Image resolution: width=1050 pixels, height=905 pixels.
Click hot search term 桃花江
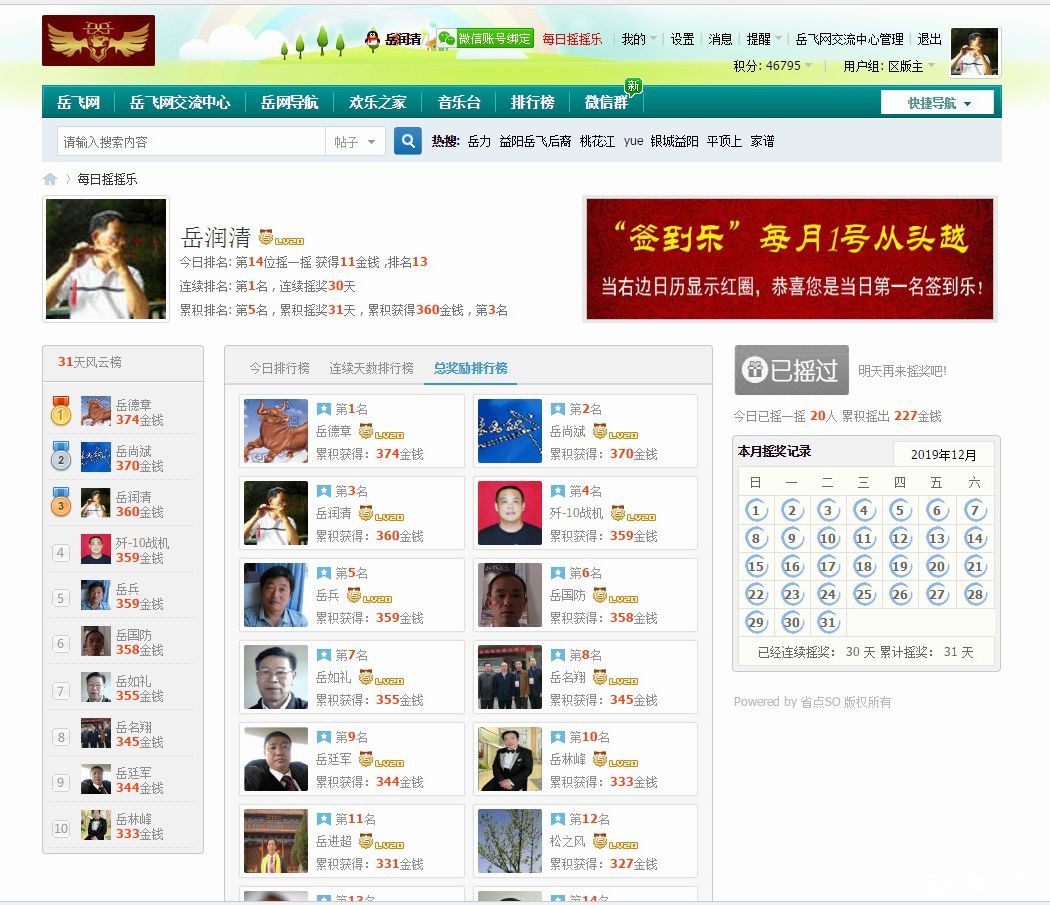(x=597, y=141)
